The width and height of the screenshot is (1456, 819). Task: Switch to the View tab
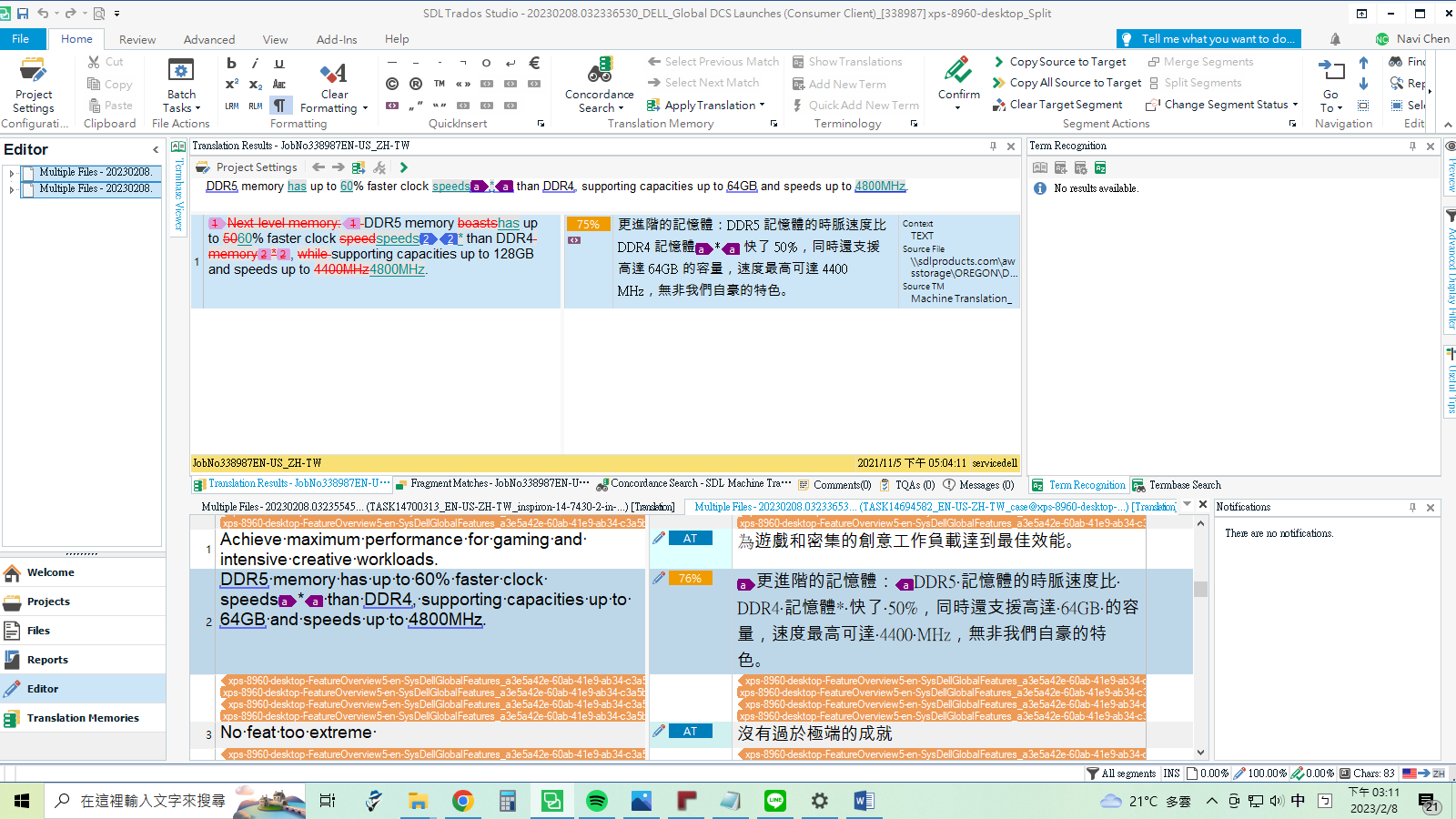275,39
